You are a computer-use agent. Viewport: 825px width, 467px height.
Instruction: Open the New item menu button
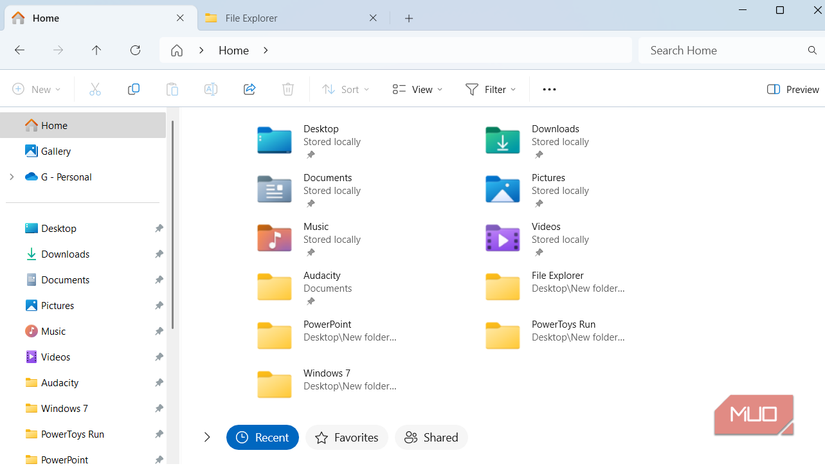37,89
